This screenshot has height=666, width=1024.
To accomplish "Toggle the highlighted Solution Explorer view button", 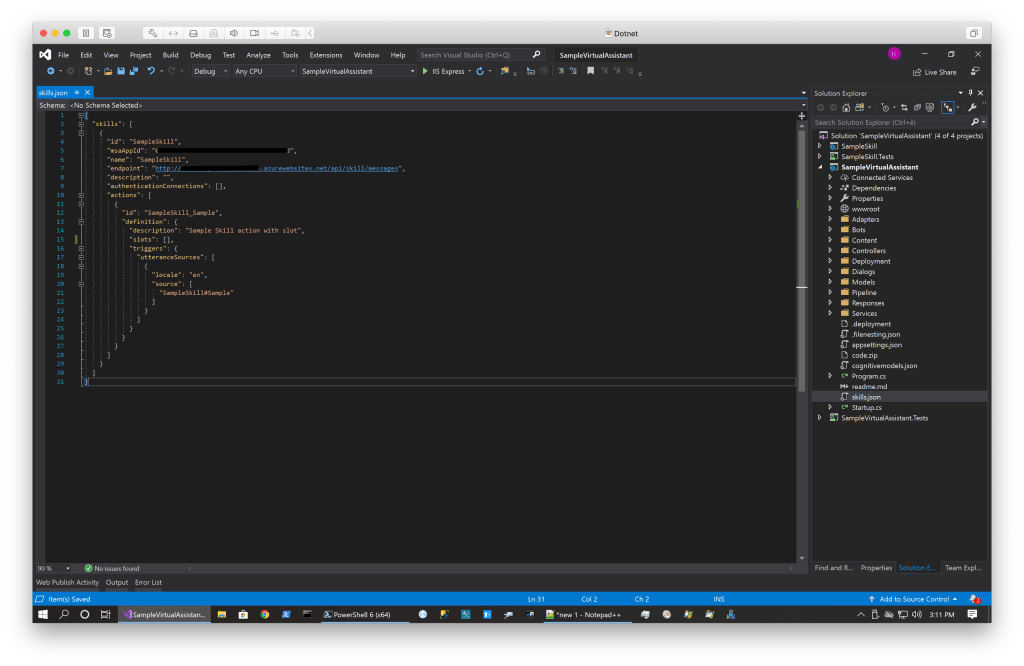I will [947, 107].
